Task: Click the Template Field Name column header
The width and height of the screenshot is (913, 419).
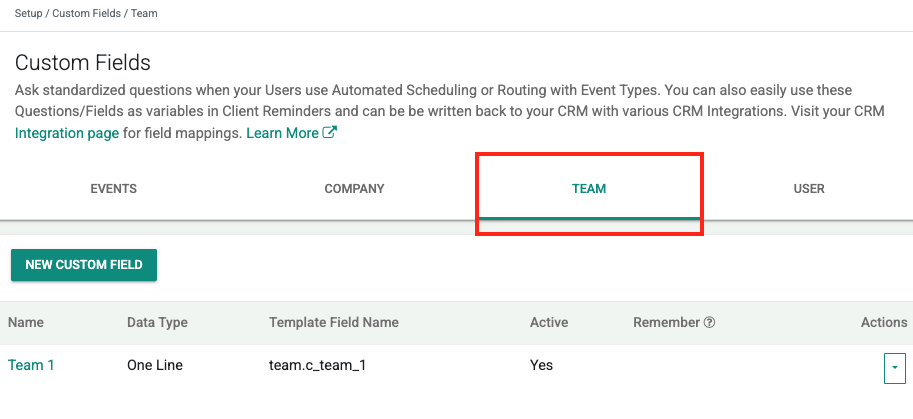Action: [x=334, y=322]
